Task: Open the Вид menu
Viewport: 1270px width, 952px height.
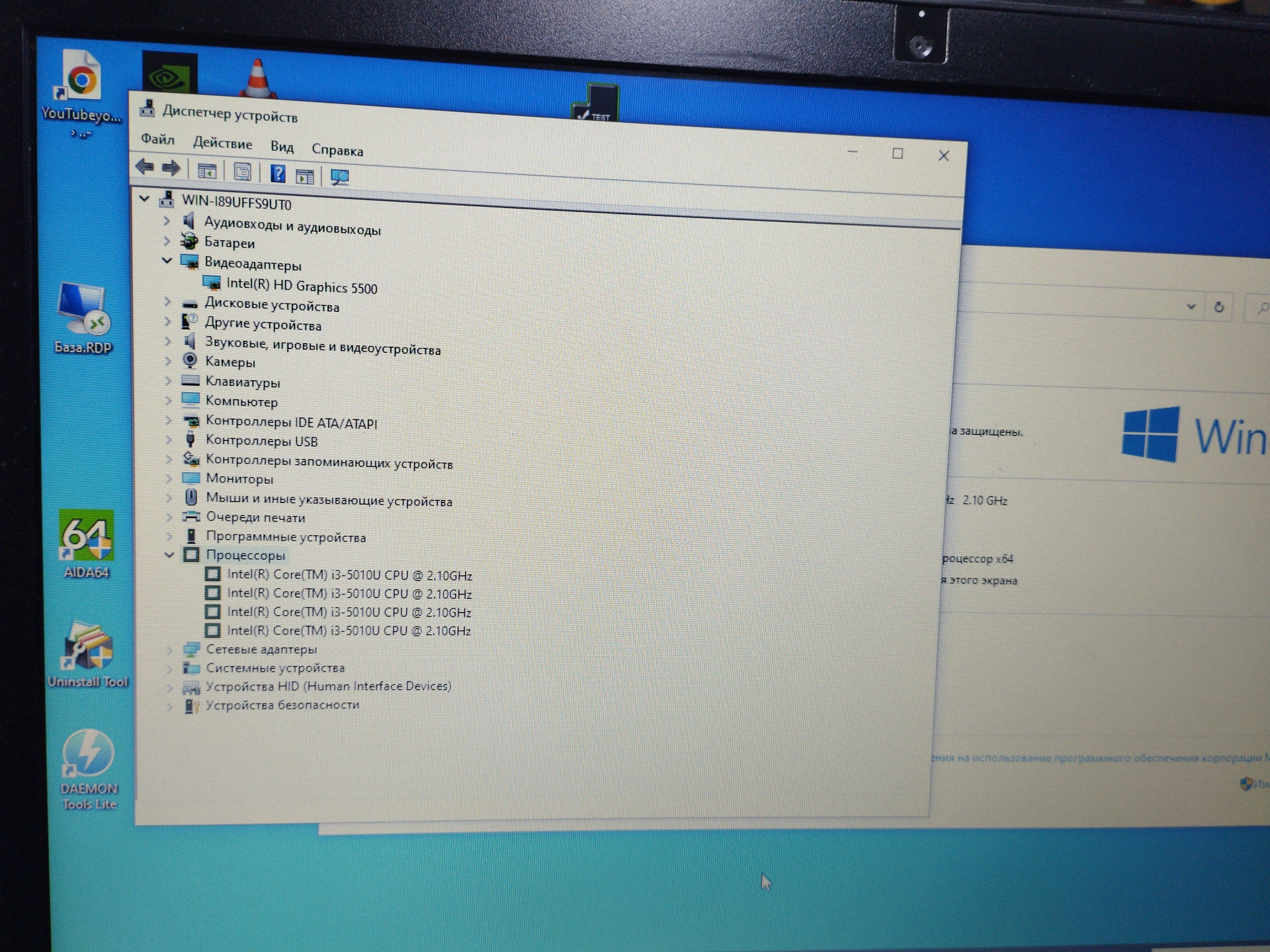Action: point(282,147)
